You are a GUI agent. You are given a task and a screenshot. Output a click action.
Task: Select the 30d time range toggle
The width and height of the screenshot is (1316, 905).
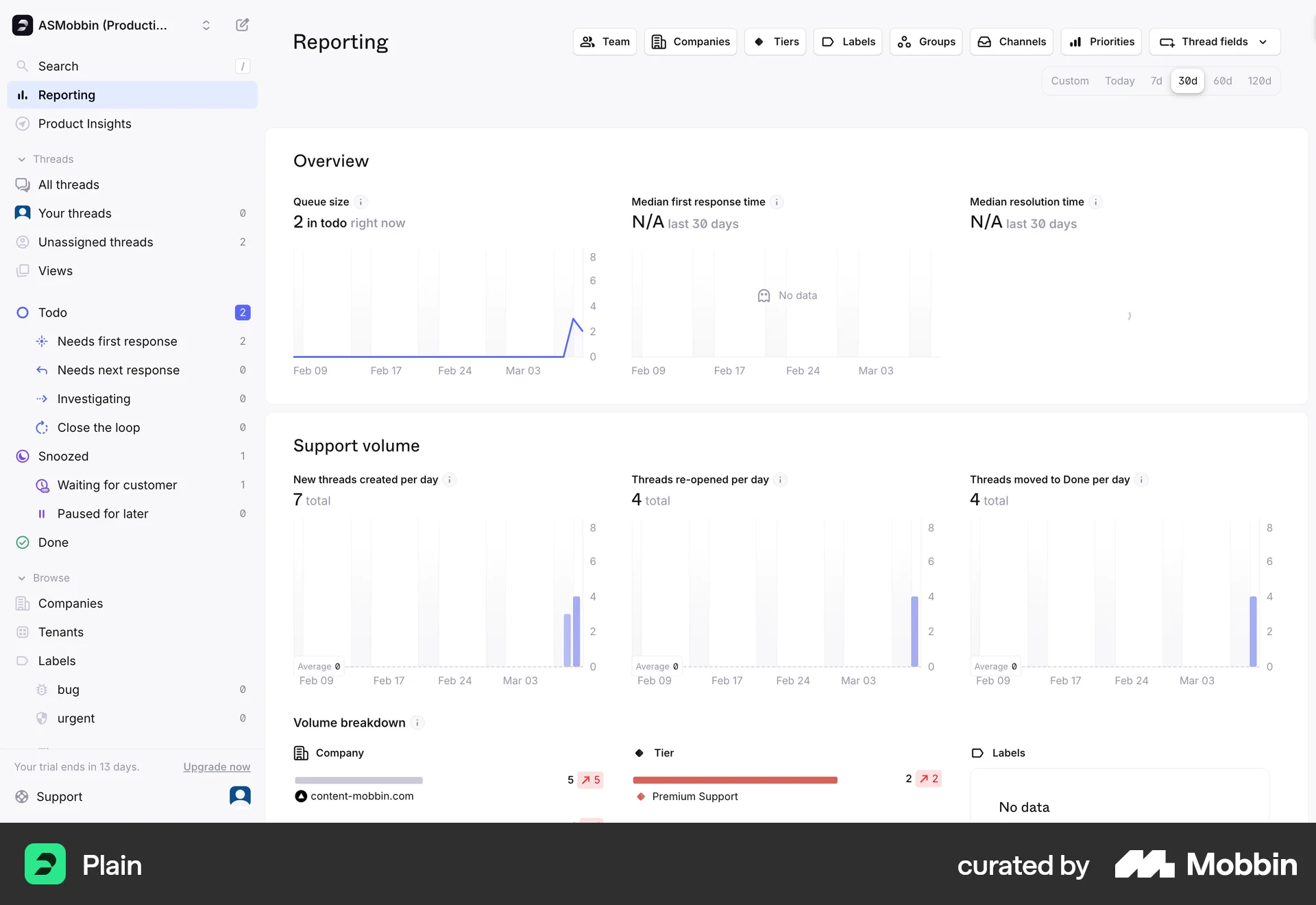tap(1186, 80)
